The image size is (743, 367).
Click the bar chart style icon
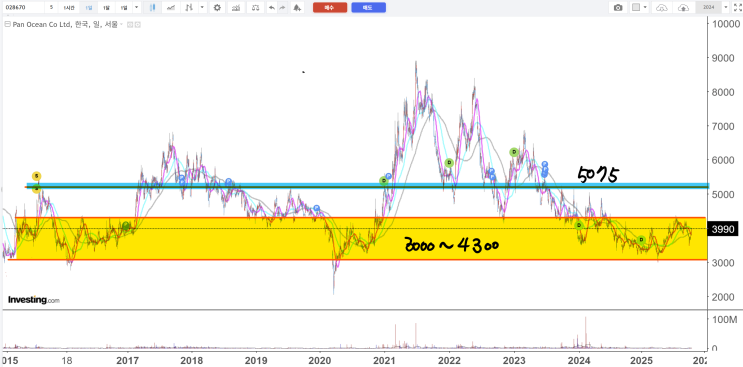pos(190,8)
